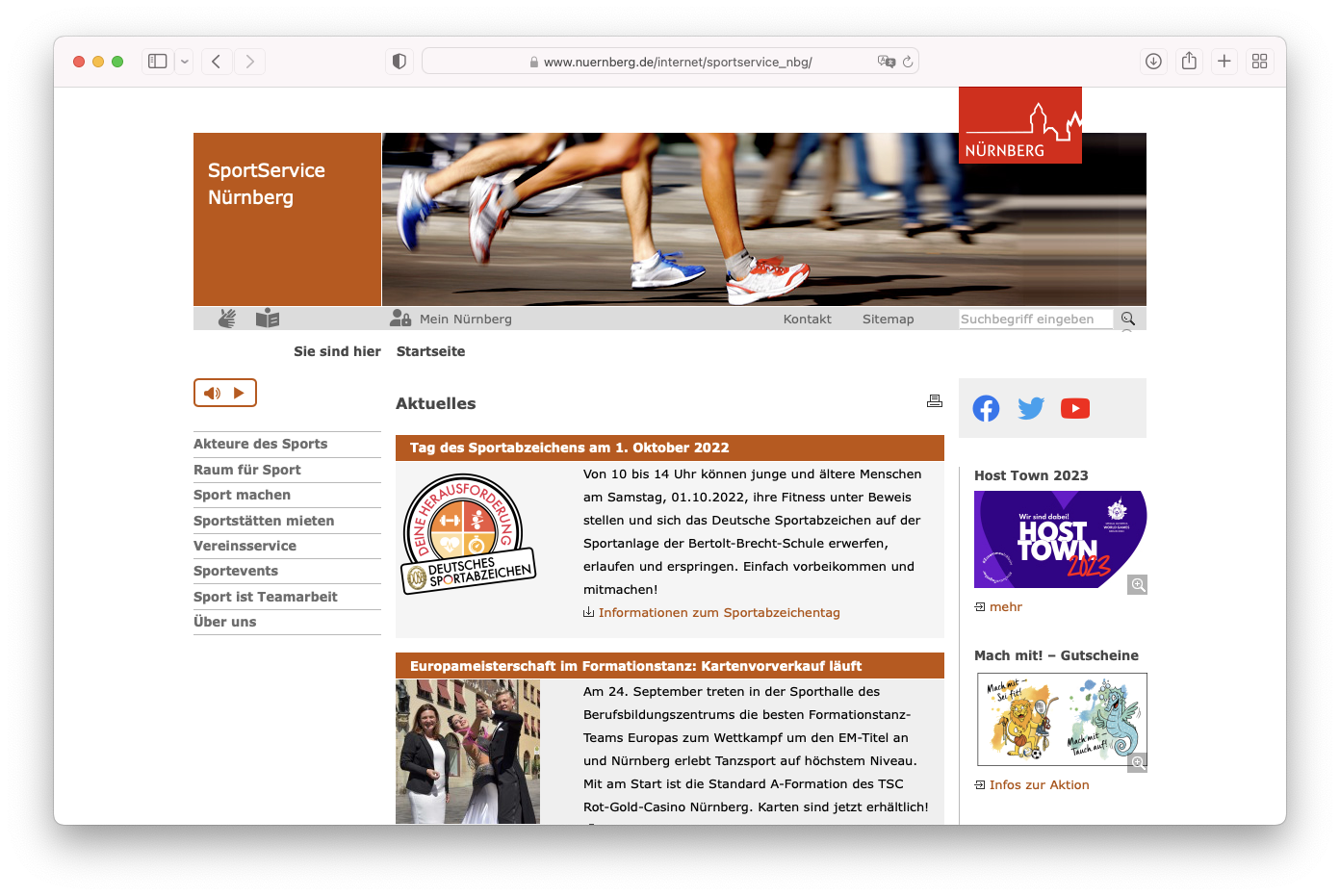Viewport: 1340px width, 896px height.
Task: Open Informationen zum Sportabzeichentag link
Action: pyautogui.click(x=719, y=612)
